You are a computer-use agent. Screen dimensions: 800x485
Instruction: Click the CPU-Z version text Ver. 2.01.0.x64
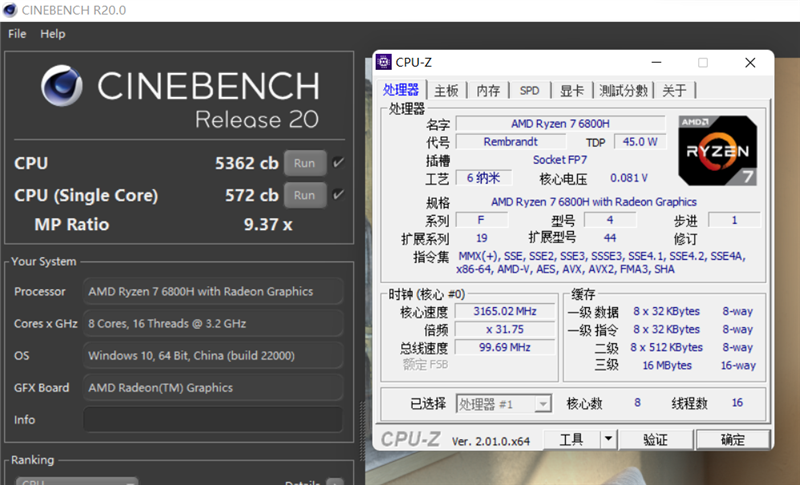pos(491,442)
